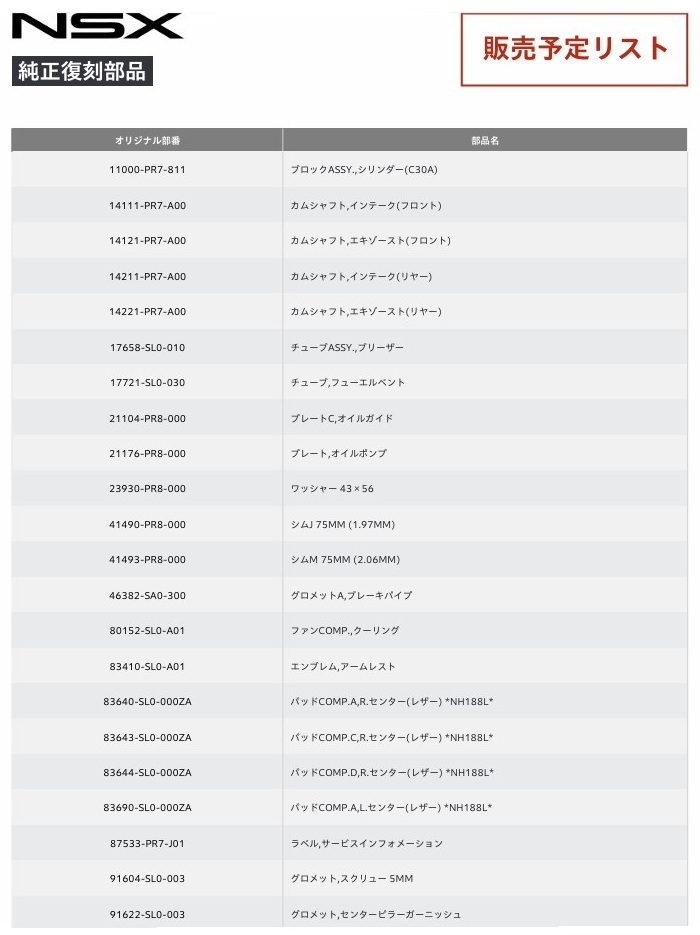Select part number 11000-PR7-811
The width and height of the screenshot is (700, 935).
(147, 170)
